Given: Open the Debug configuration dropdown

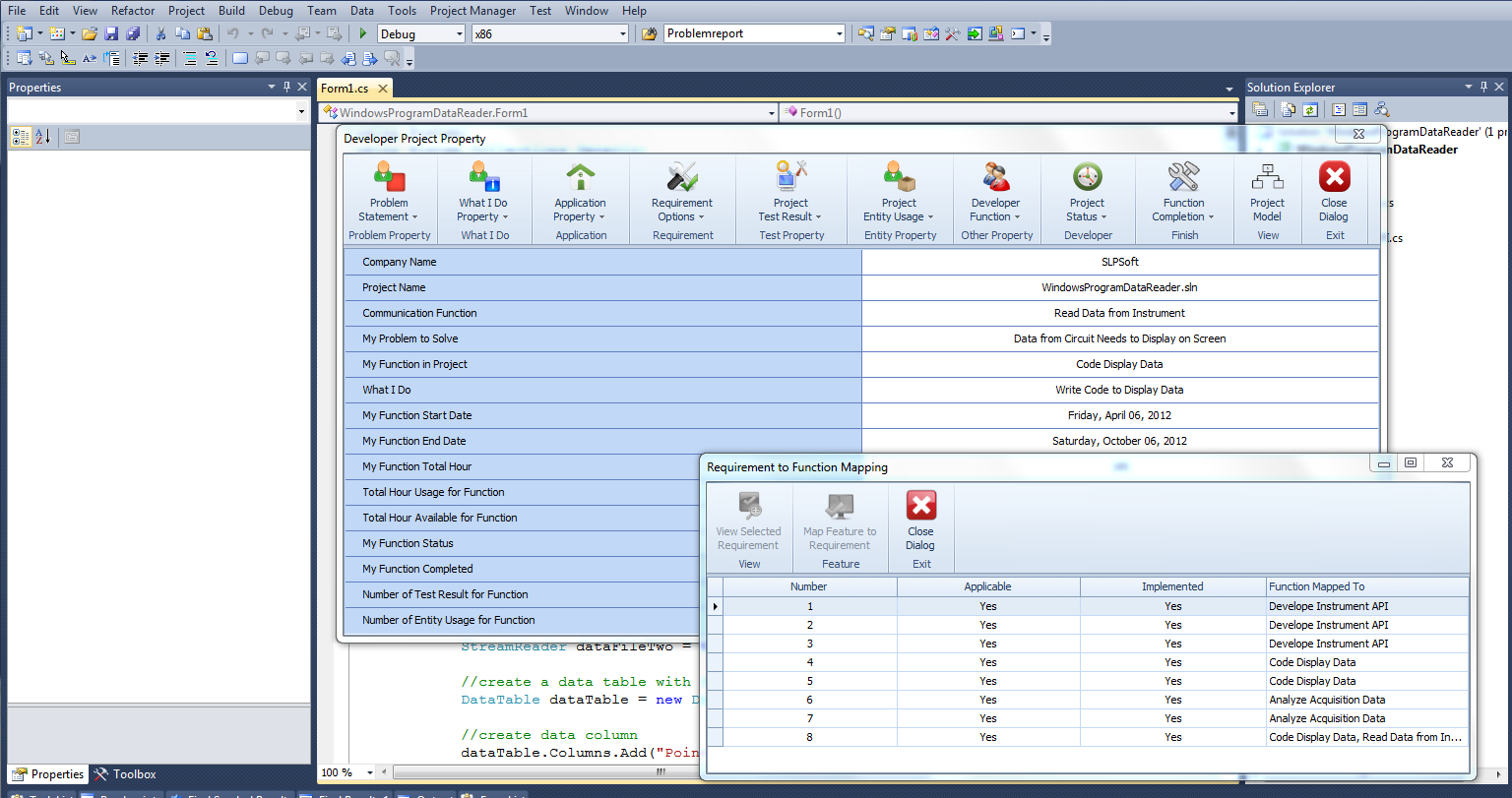Looking at the screenshot, I should 458,34.
